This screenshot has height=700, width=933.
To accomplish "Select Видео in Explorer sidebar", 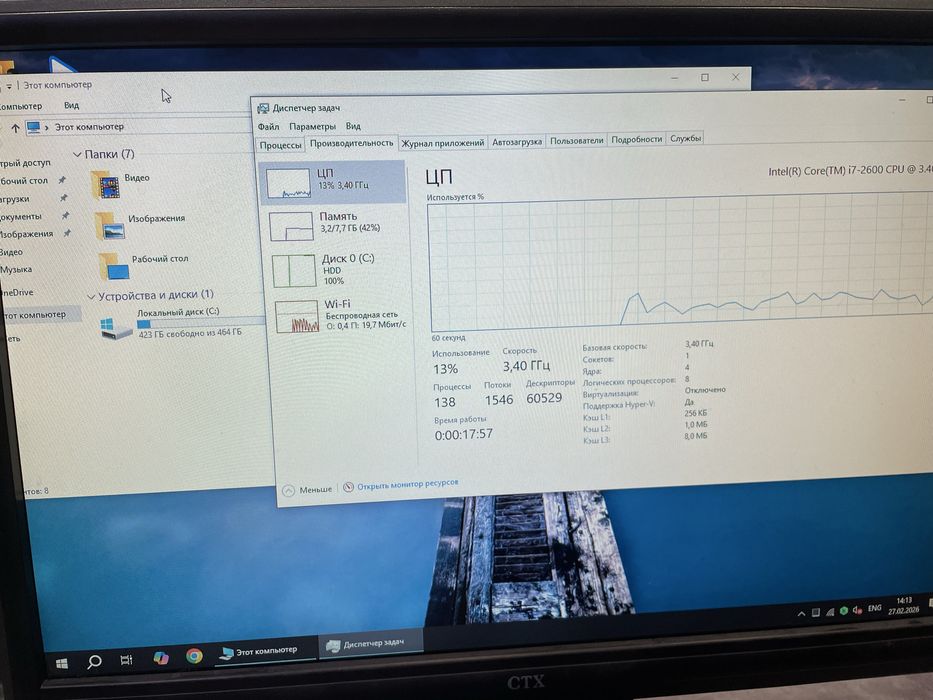I will point(11,252).
